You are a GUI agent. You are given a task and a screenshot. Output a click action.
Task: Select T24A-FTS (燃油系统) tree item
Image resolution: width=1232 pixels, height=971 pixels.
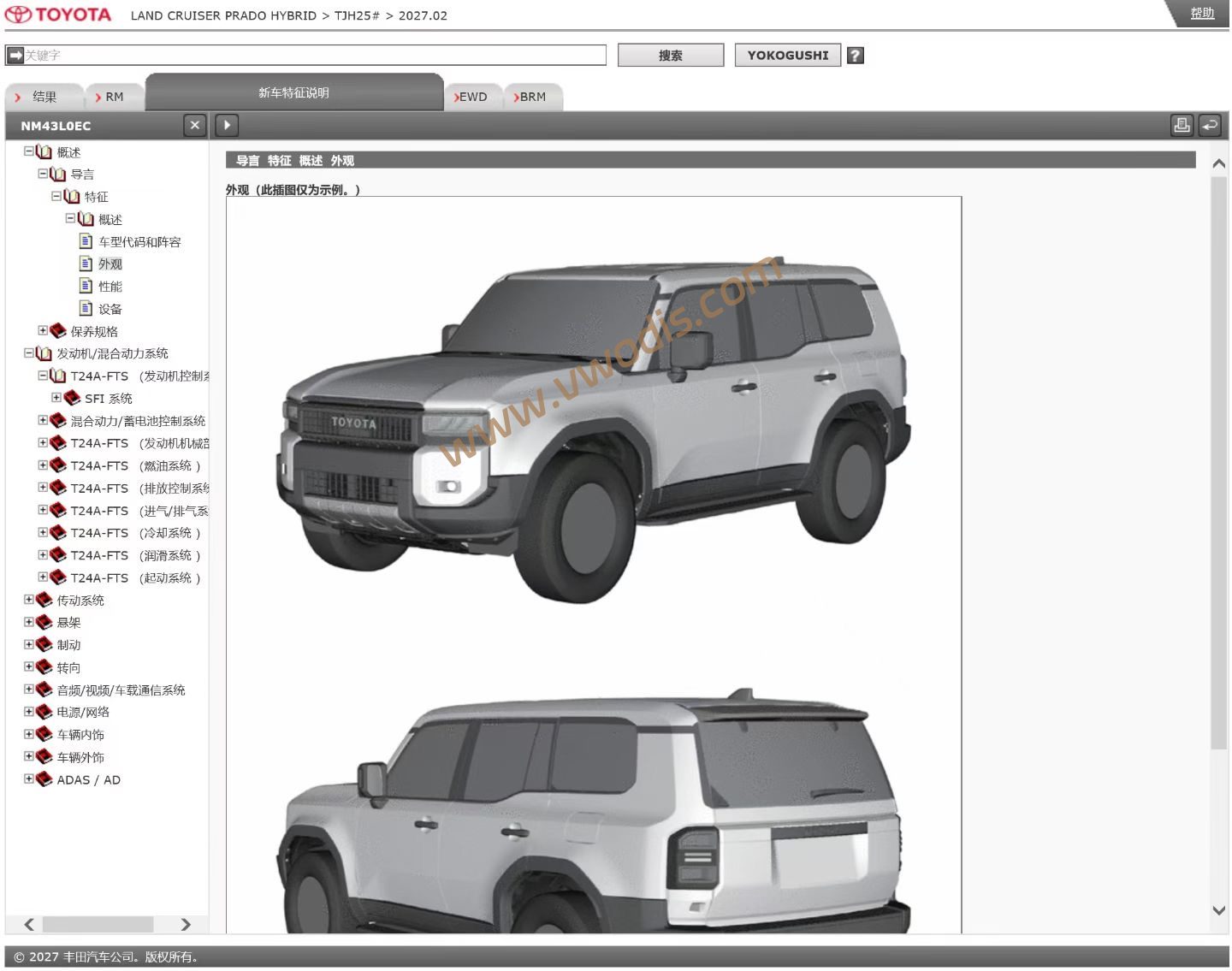[135, 465]
